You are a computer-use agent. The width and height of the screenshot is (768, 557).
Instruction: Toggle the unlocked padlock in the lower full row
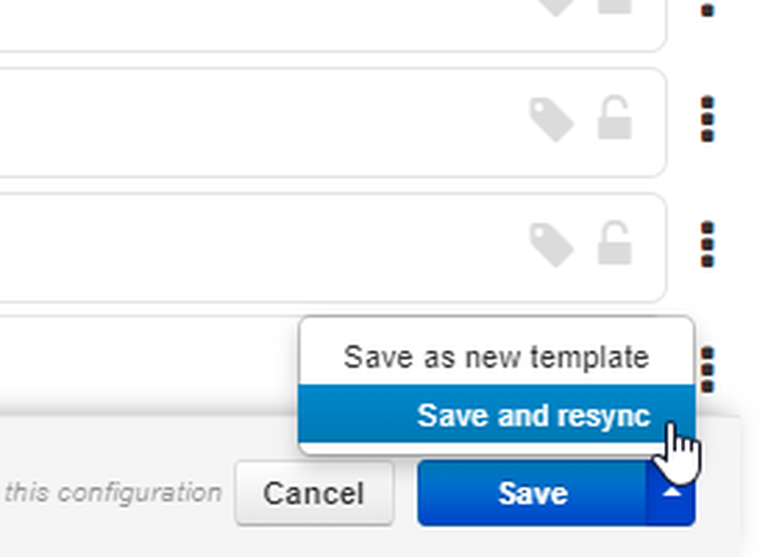(615, 243)
